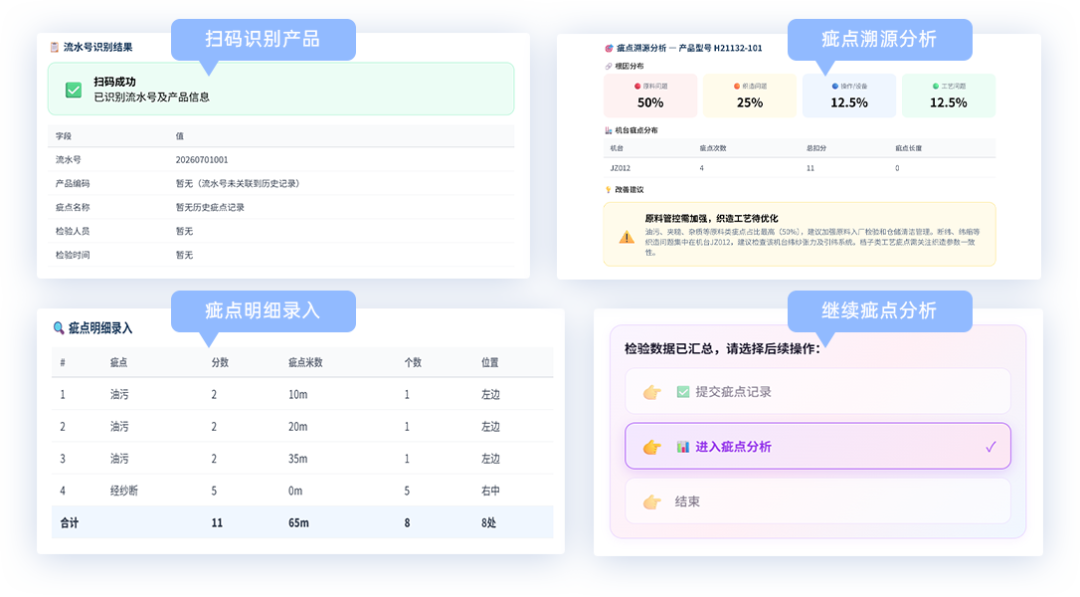1080x597 pixels.
Task: Click the 值 column header
Action: pos(180,136)
